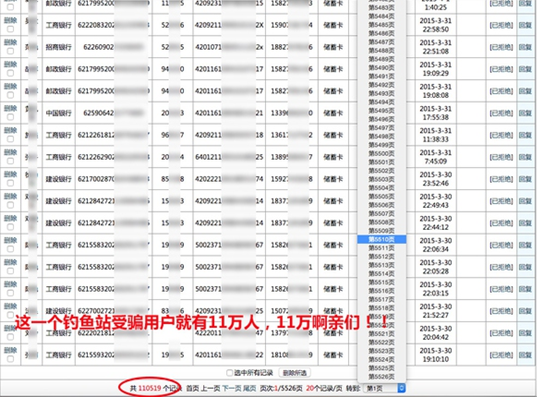Tick the checkbox in the 22:58:50 row

click(x=10, y=29)
